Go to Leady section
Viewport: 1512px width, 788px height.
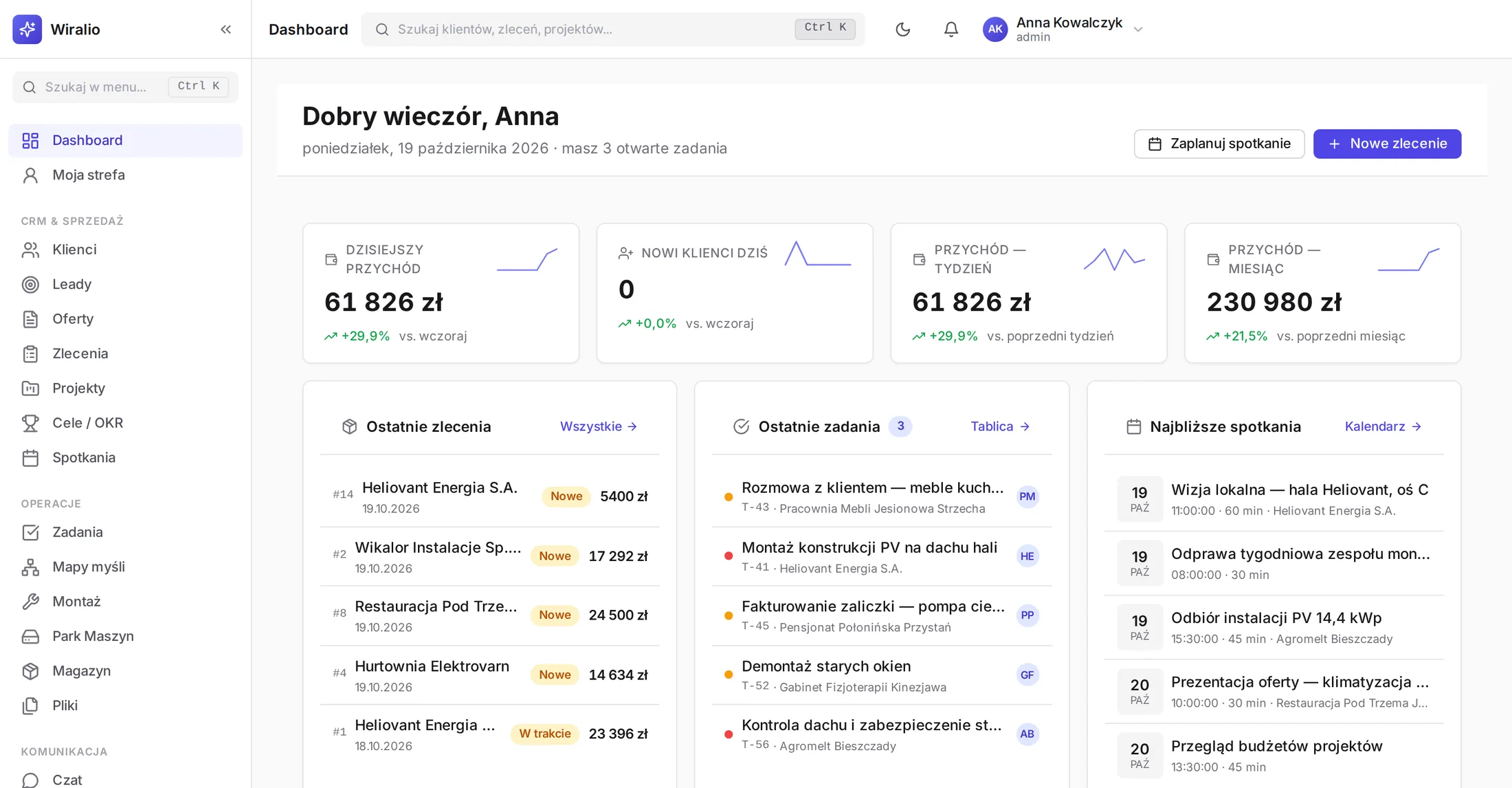coord(125,284)
